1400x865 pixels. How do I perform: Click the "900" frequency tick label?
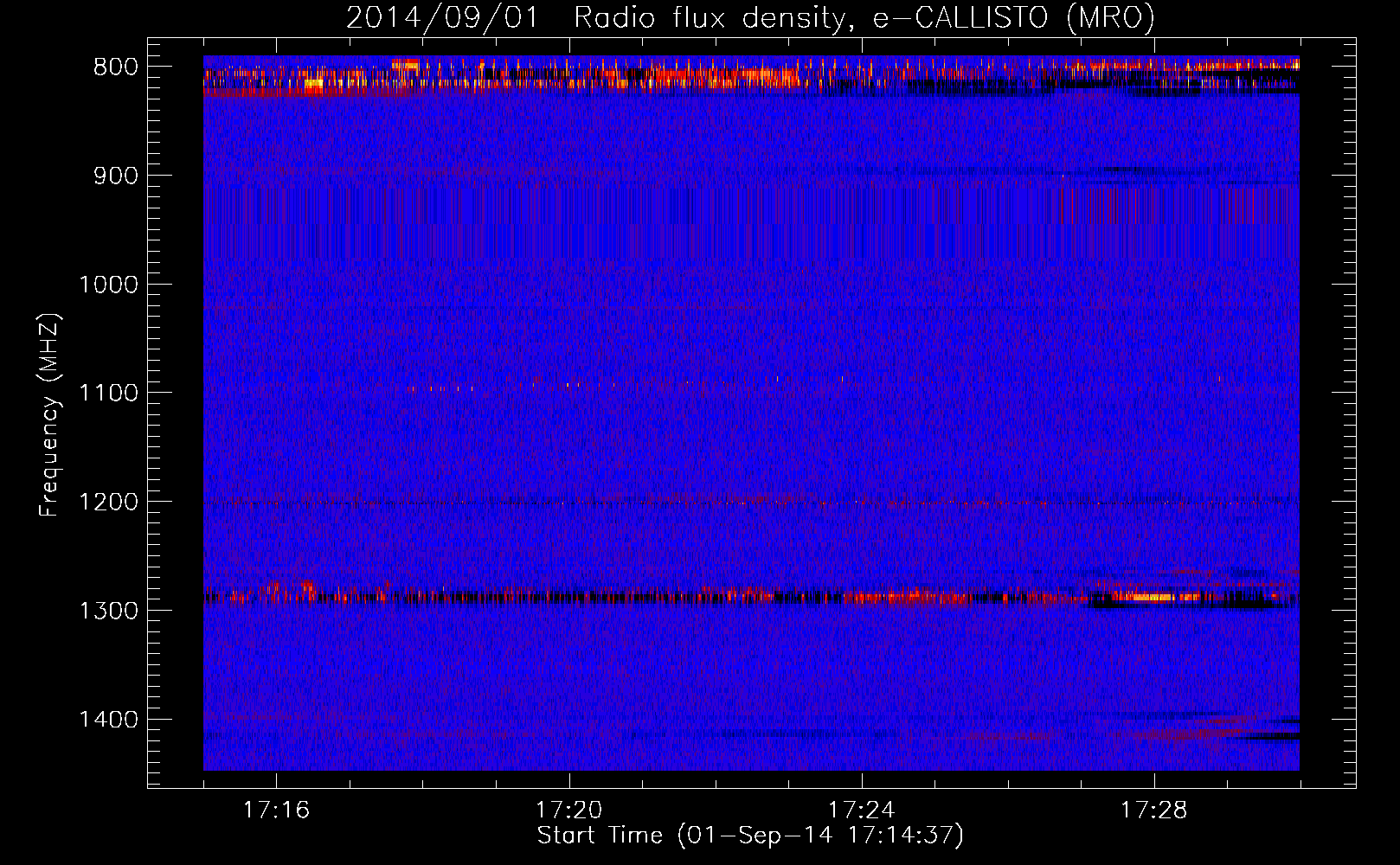(x=115, y=176)
